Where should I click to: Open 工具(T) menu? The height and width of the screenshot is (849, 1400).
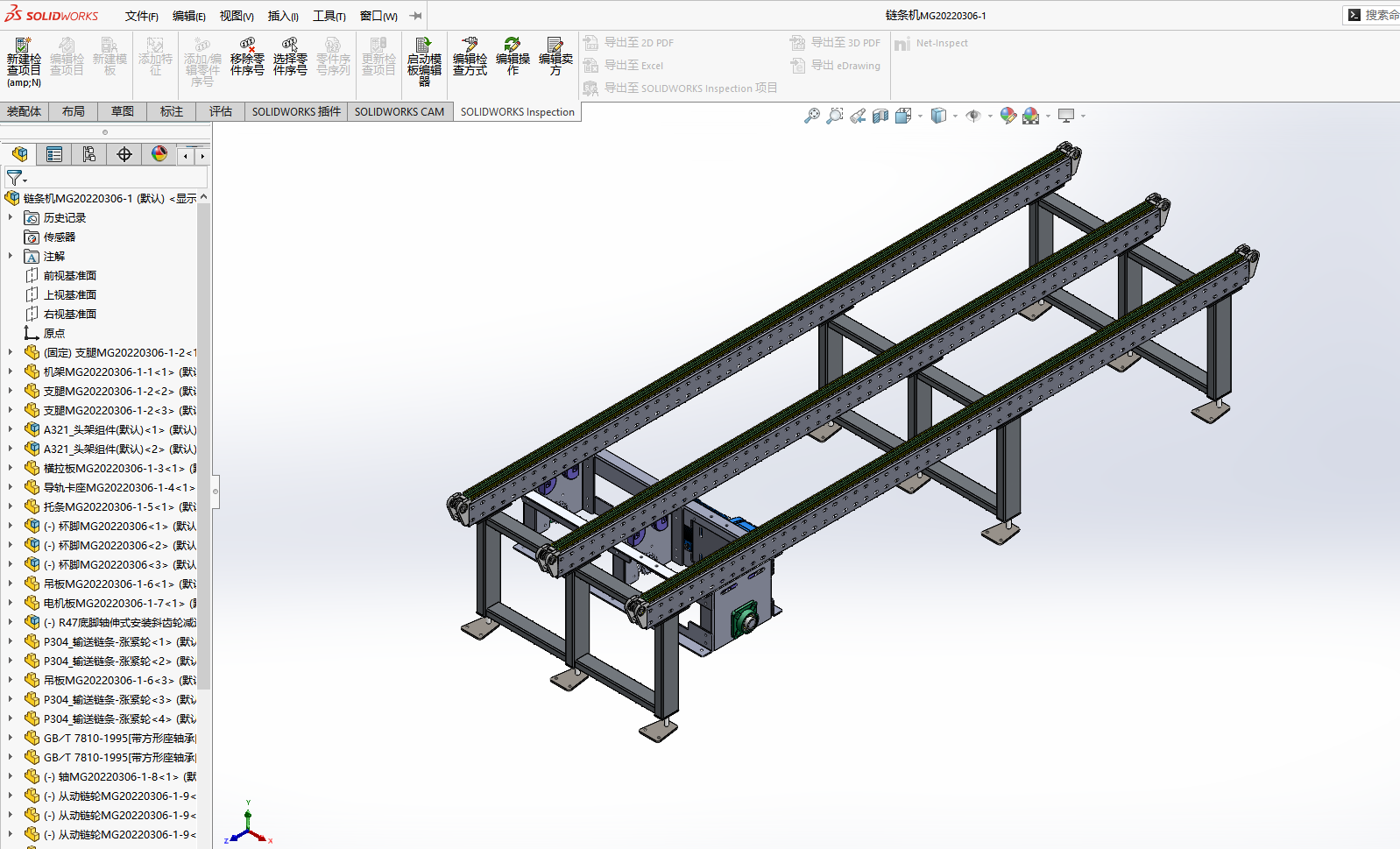point(329,16)
